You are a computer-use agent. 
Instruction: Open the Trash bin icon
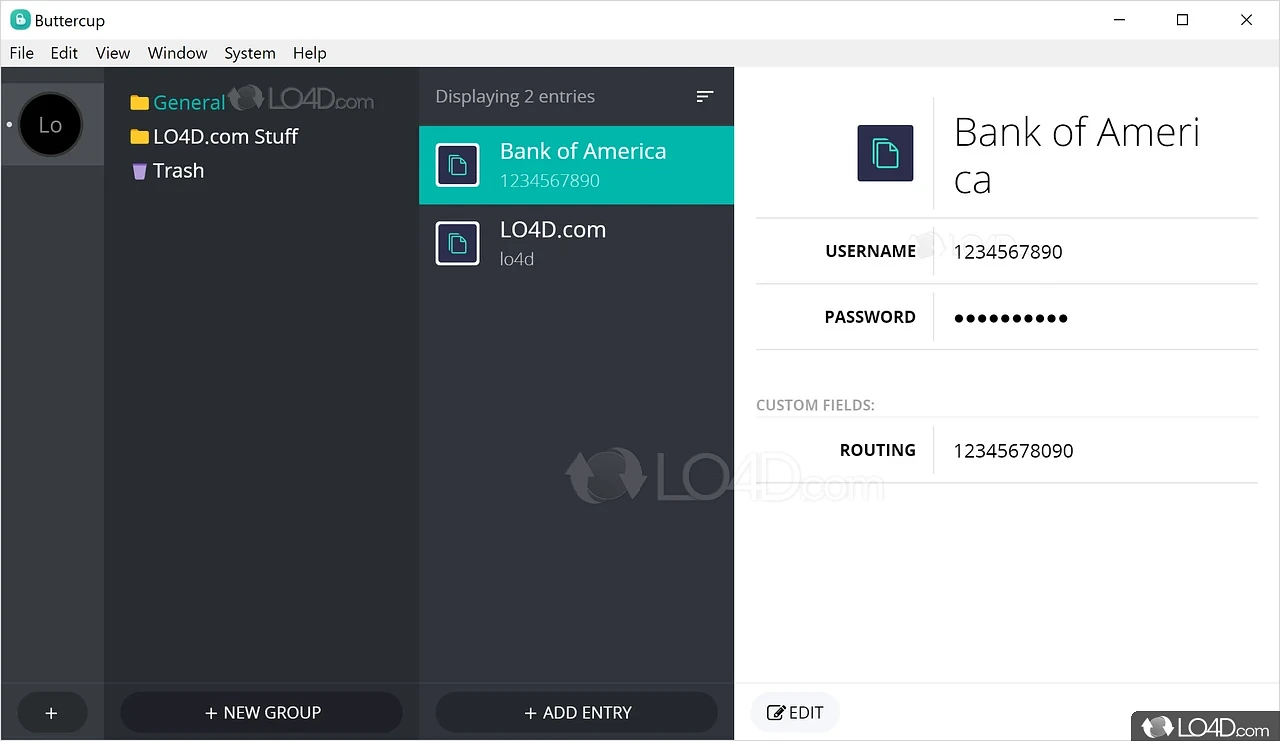tap(140, 171)
